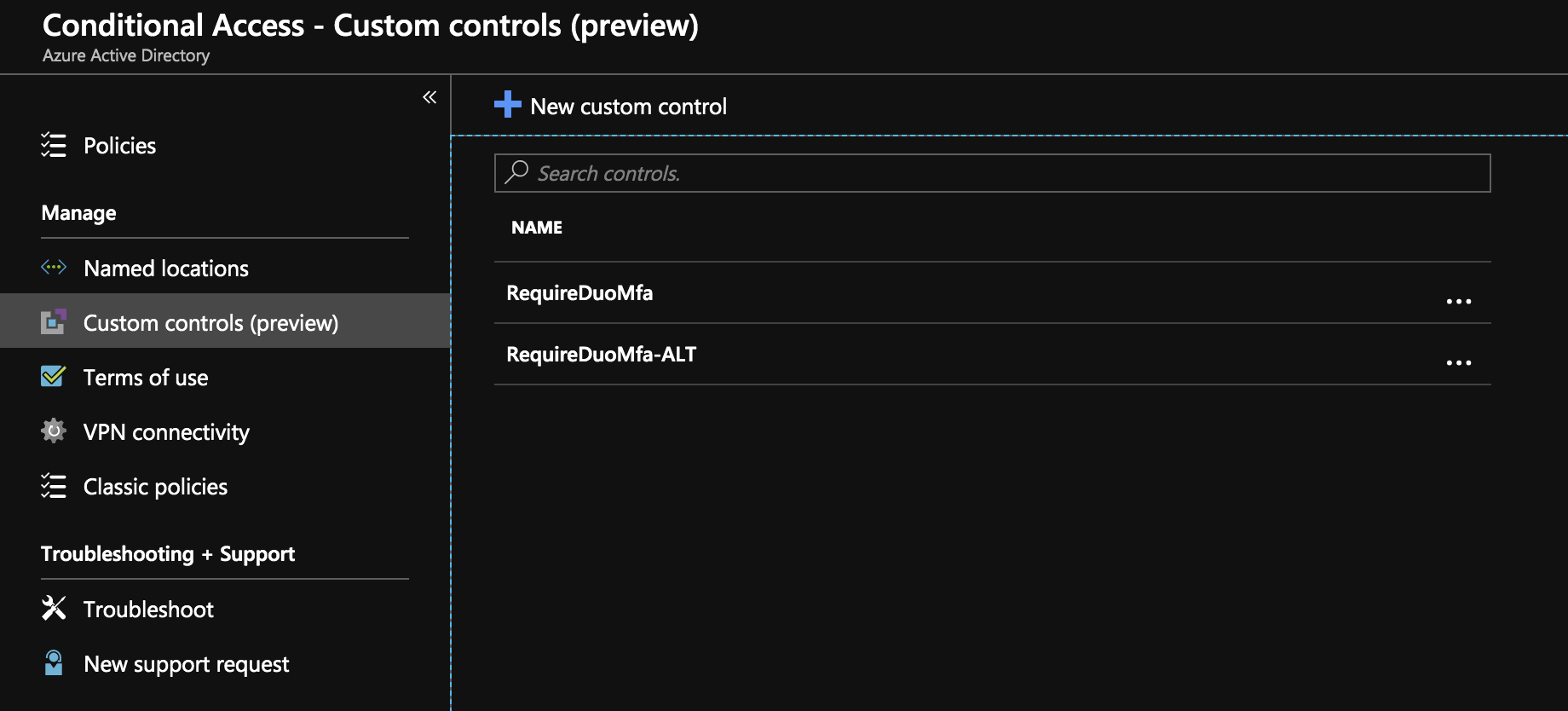Click the Classic policies list icon

click(x=53, y=486)
